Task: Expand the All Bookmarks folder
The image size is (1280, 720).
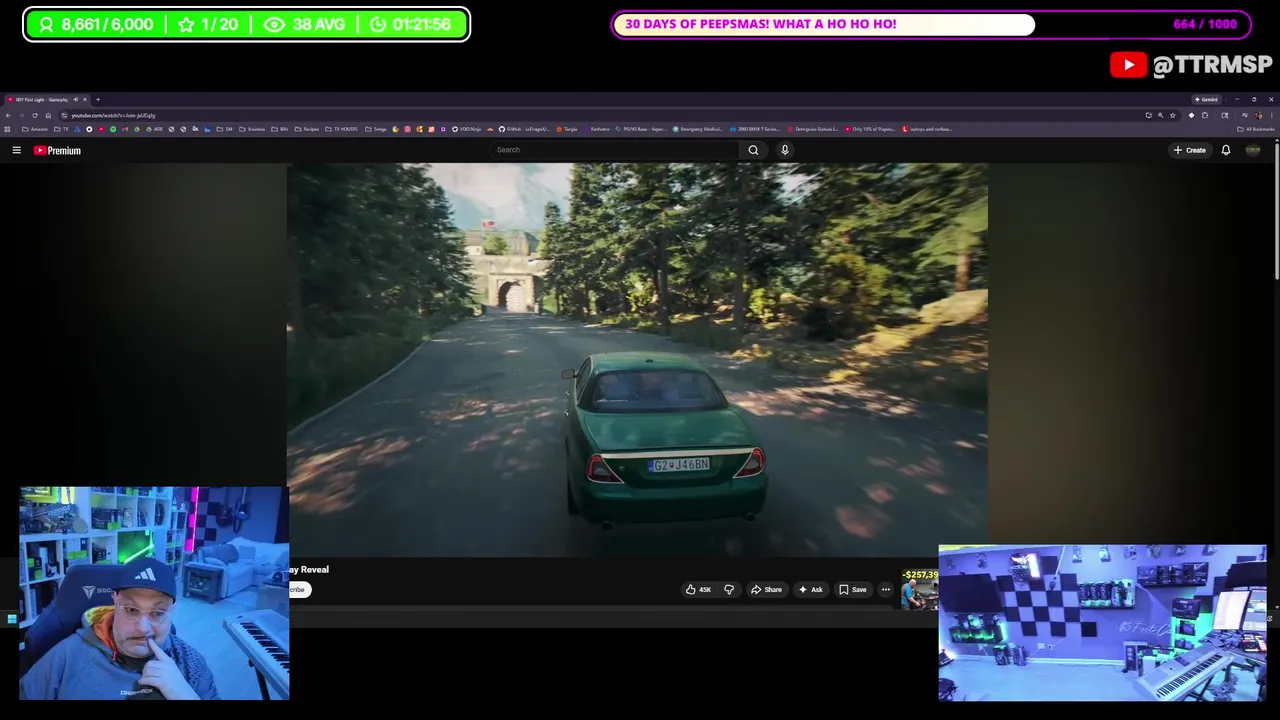Action: click(1256, 129)
